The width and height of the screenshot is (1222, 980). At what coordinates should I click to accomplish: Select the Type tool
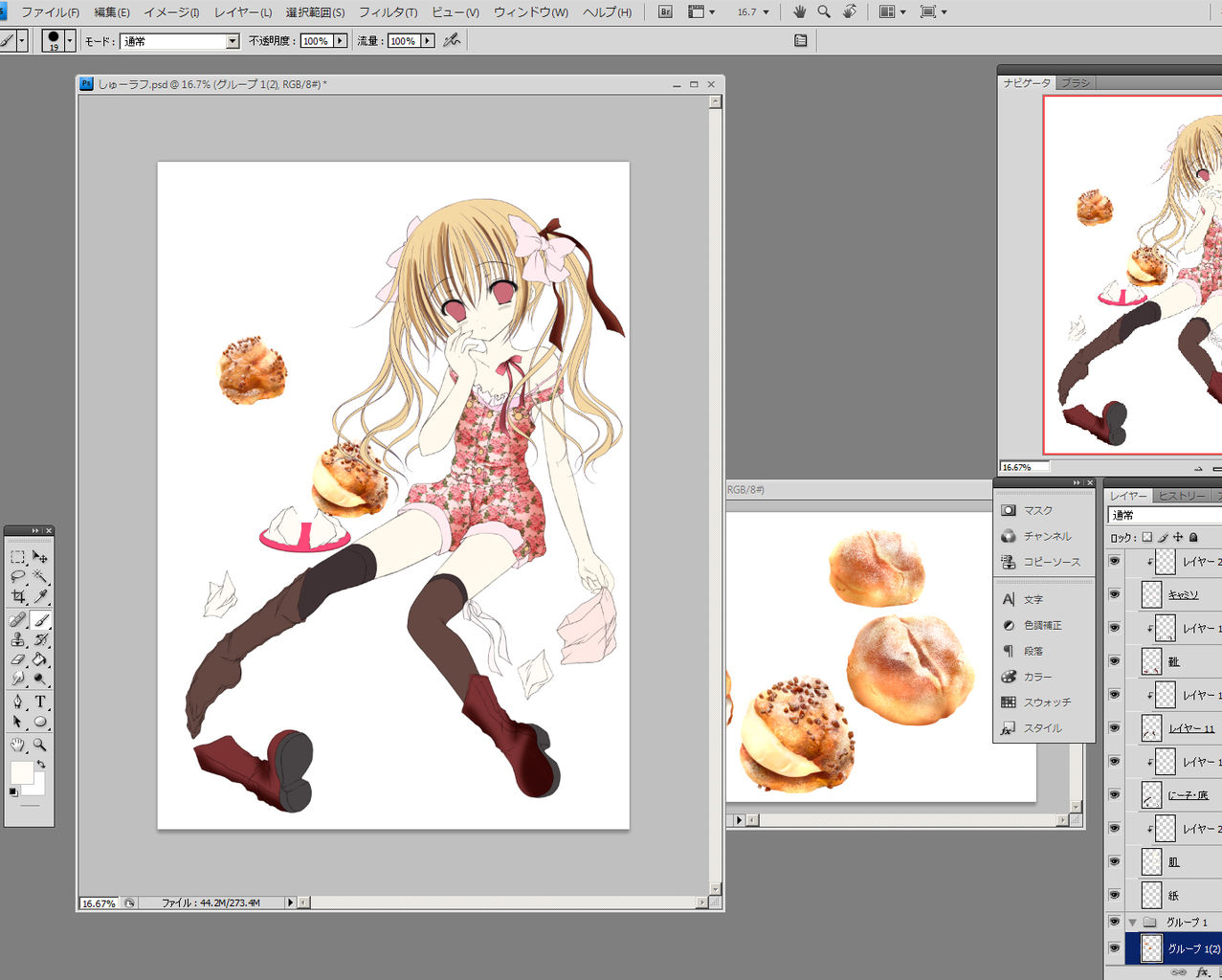[x=40, y=702]
